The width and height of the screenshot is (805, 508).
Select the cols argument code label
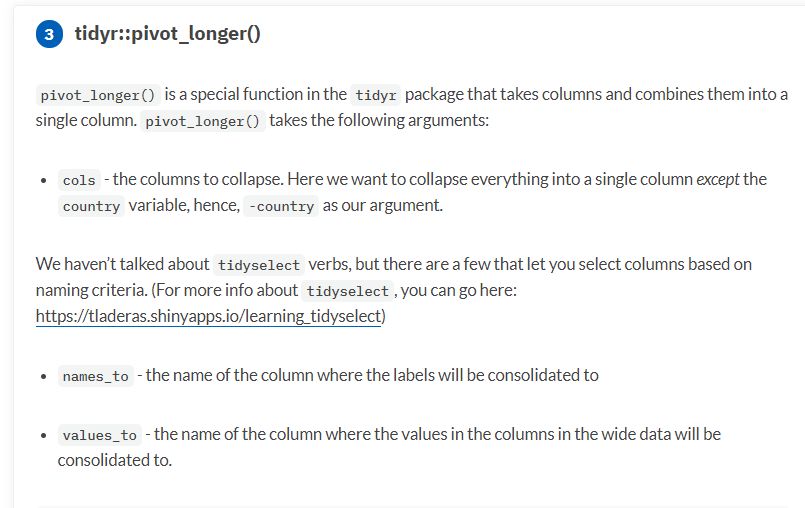point(79,180)
